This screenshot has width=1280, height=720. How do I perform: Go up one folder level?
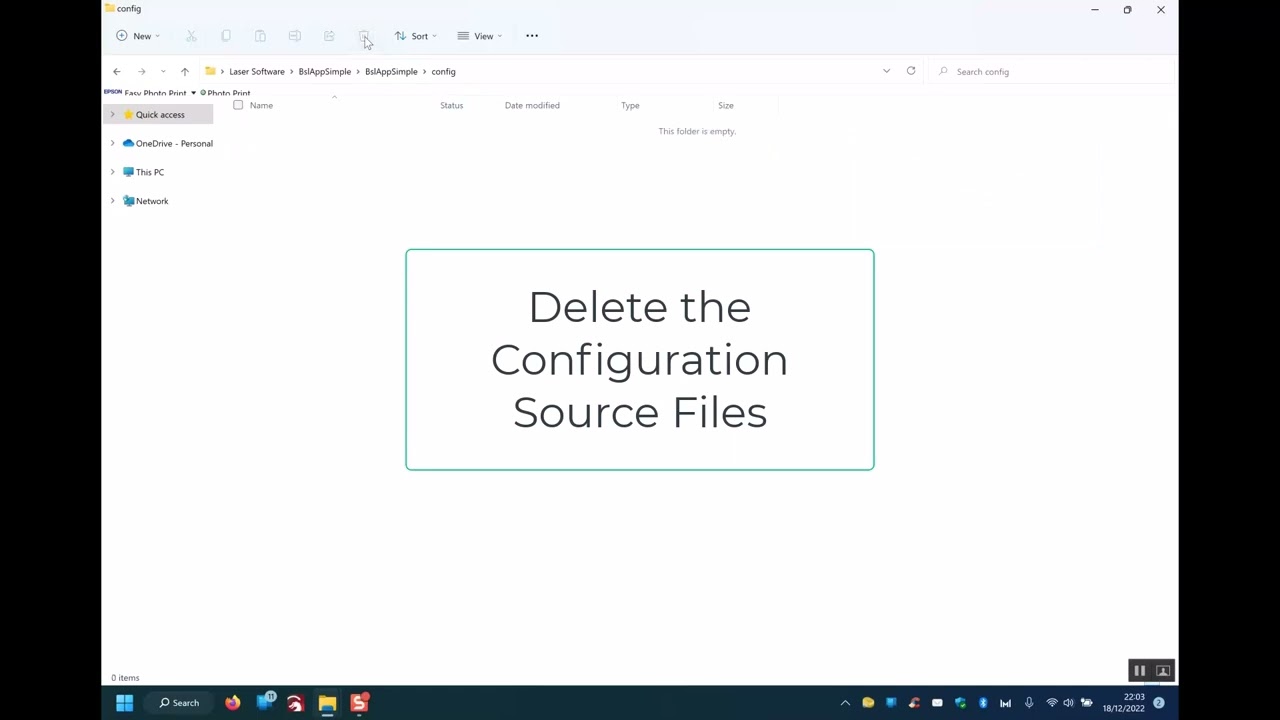point(184,72)
